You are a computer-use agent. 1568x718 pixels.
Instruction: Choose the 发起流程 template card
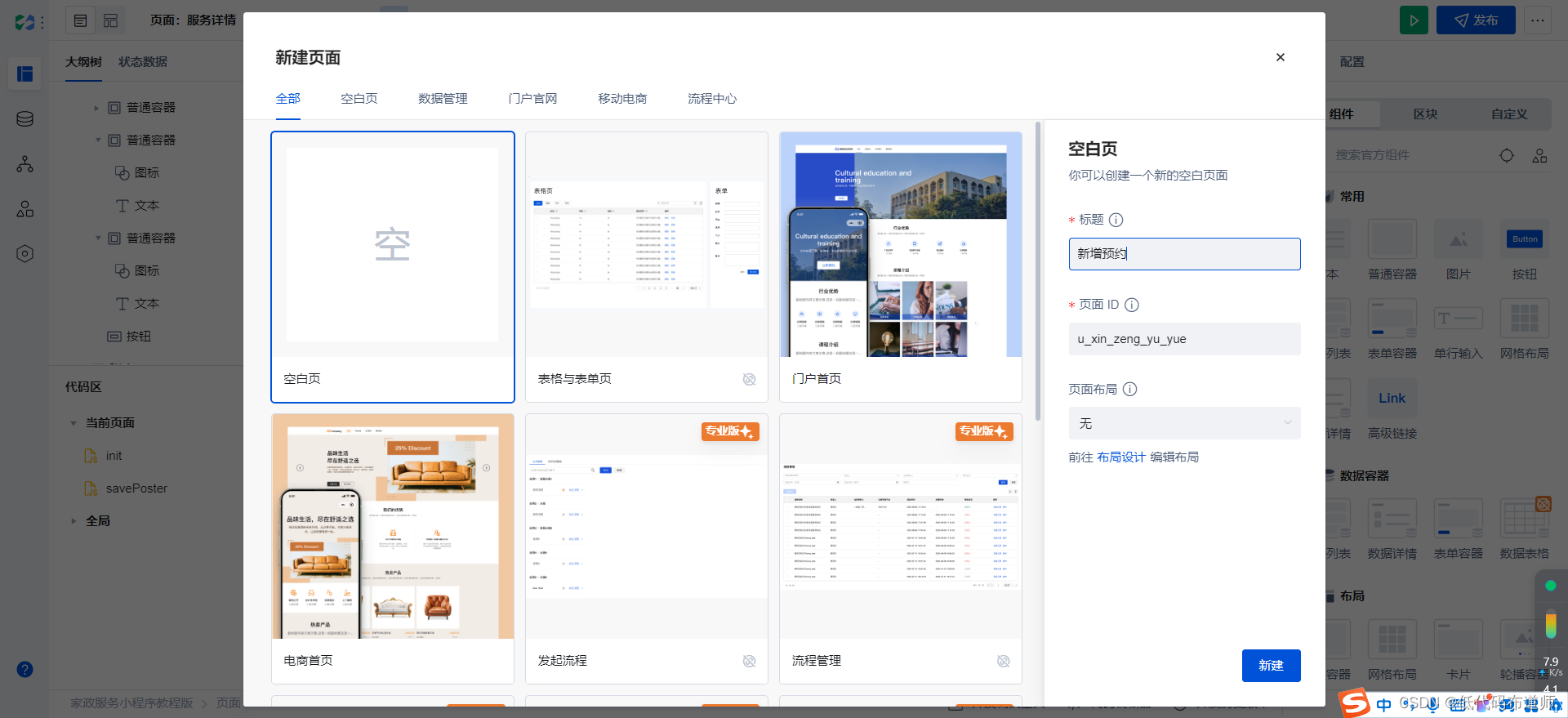click(x=647, y=549)
